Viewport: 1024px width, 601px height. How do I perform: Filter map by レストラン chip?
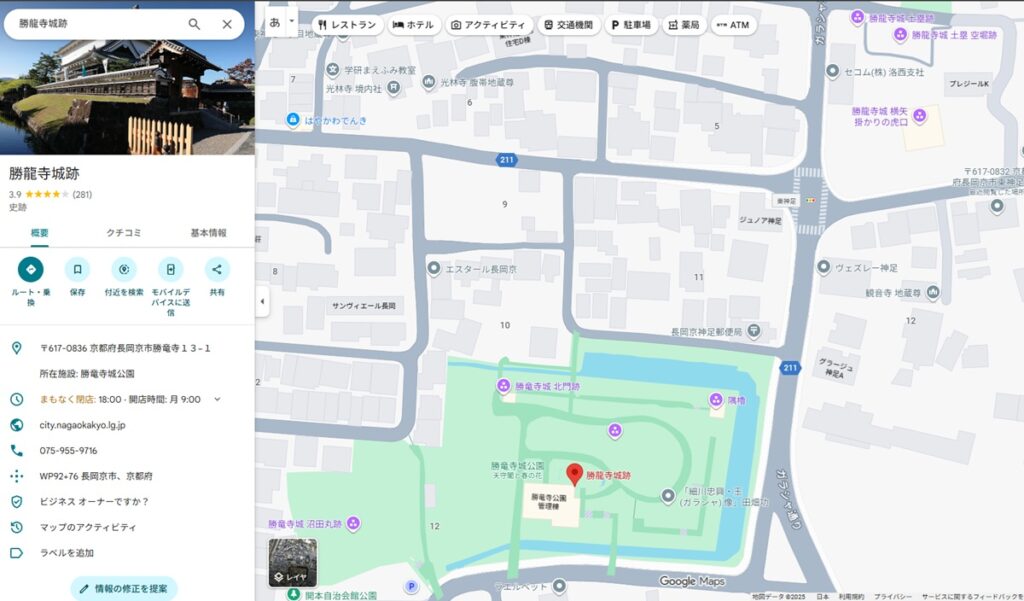coord(347,25)
